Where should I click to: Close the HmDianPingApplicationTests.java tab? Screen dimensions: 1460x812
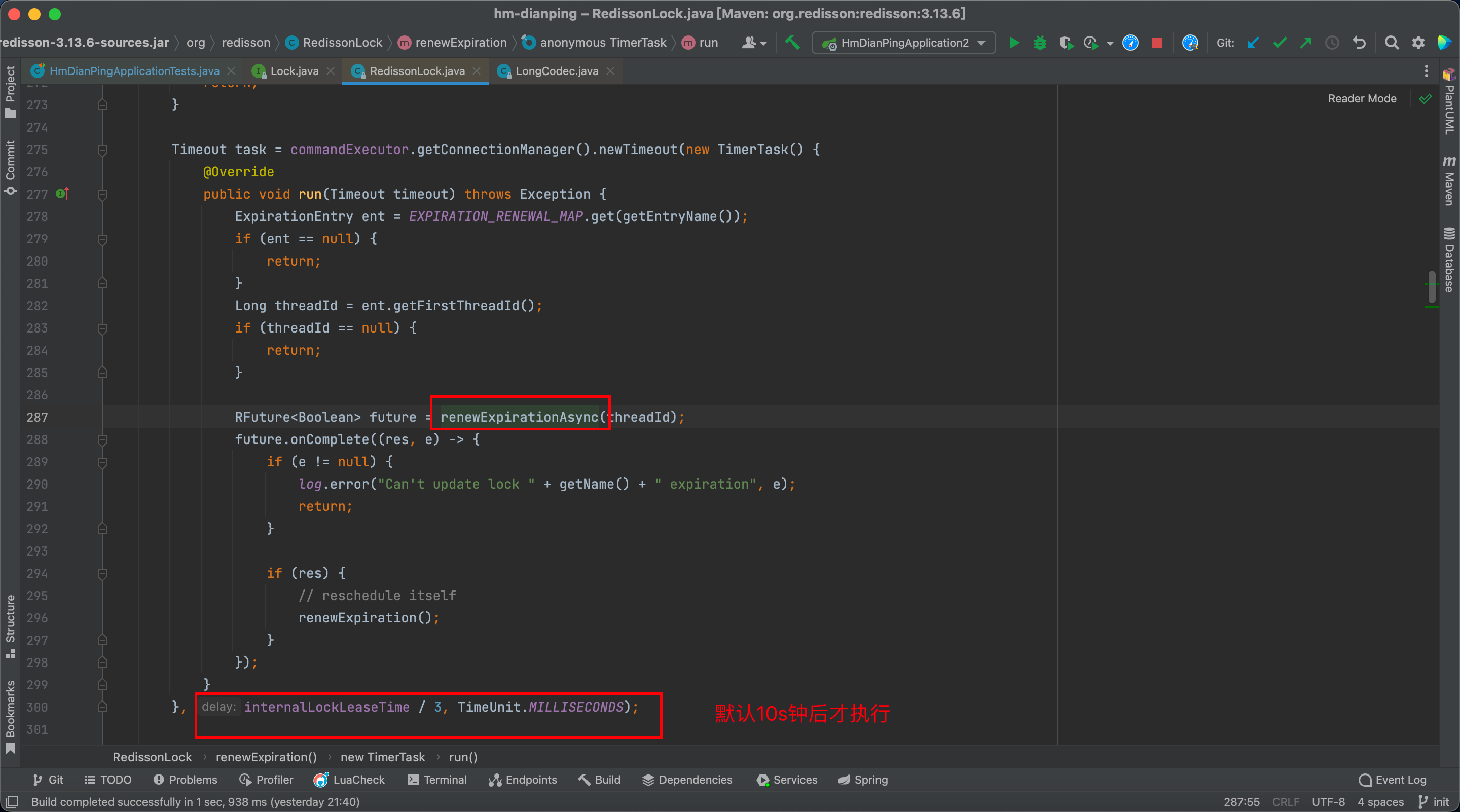[x=231, y=71]
